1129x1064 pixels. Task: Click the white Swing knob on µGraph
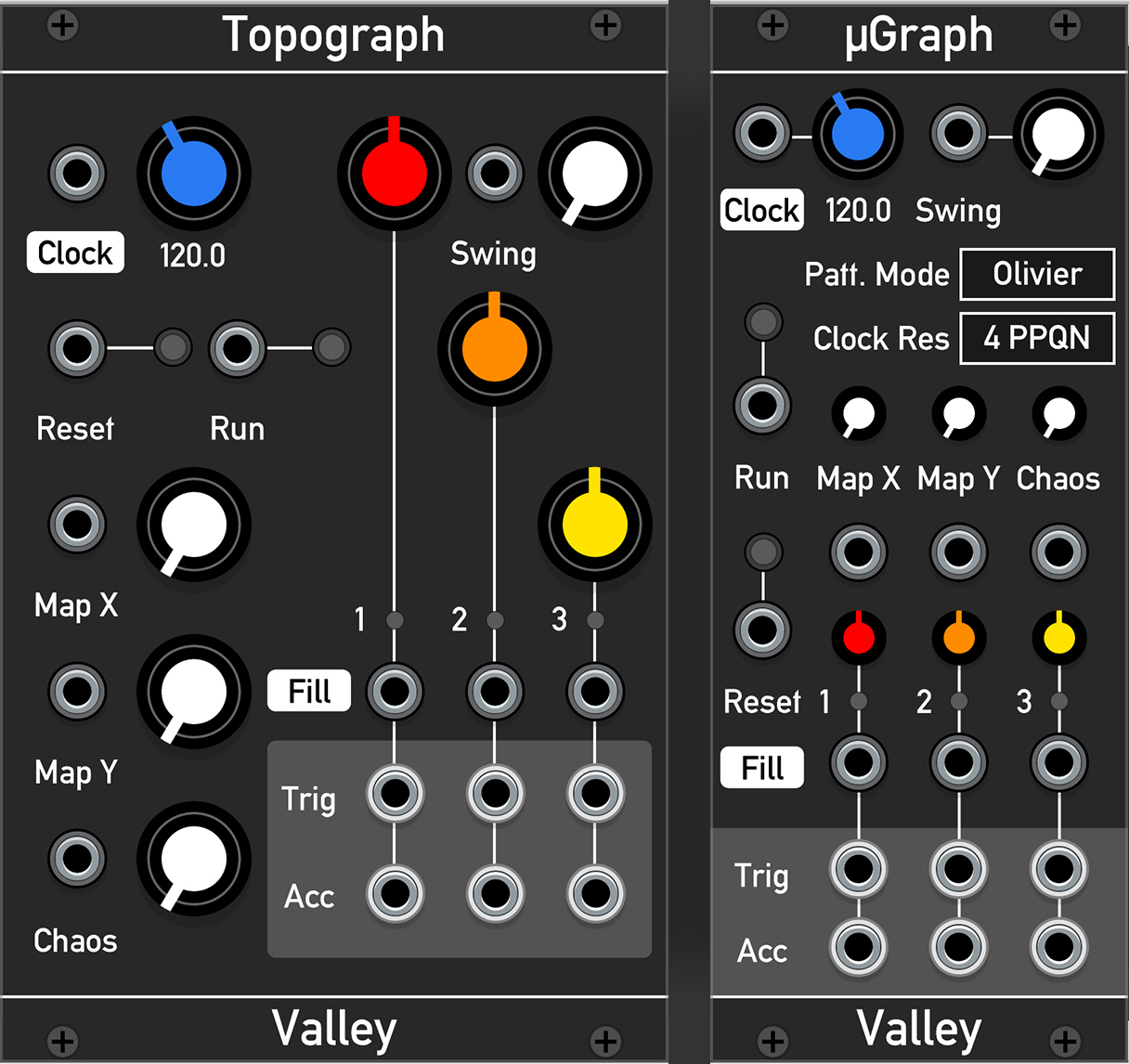click(1058, 135)
